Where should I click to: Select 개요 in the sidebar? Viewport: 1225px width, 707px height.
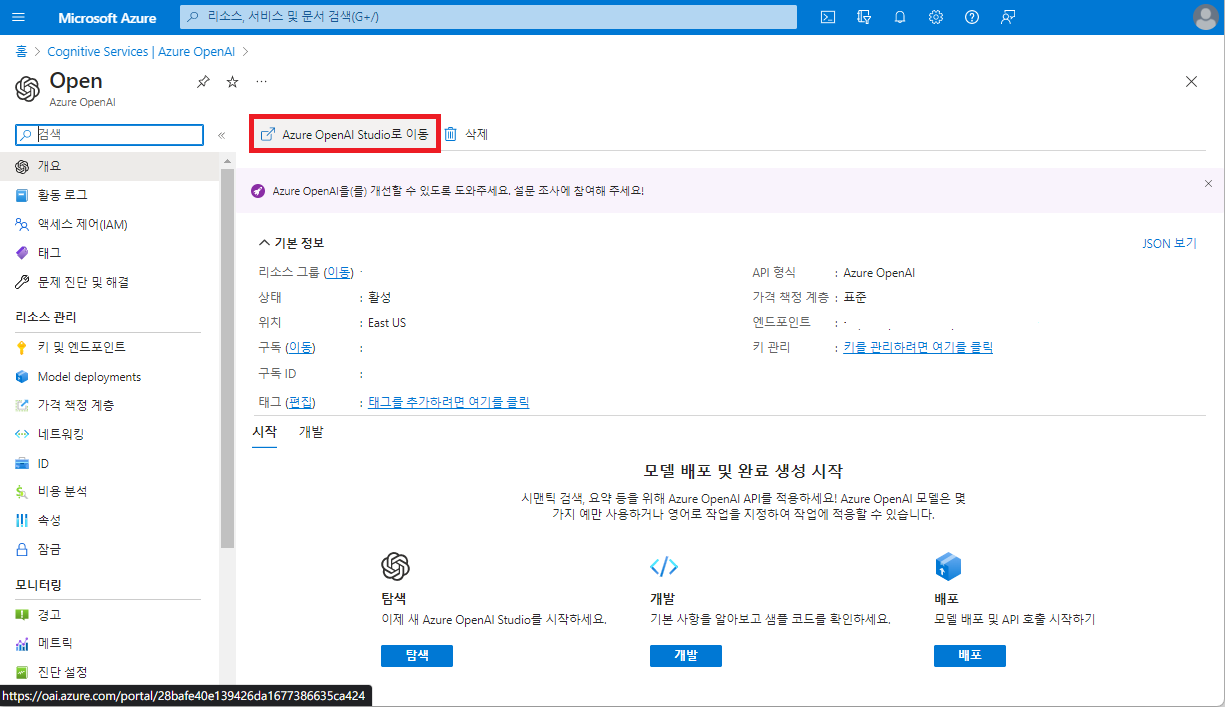coord(110,166)
